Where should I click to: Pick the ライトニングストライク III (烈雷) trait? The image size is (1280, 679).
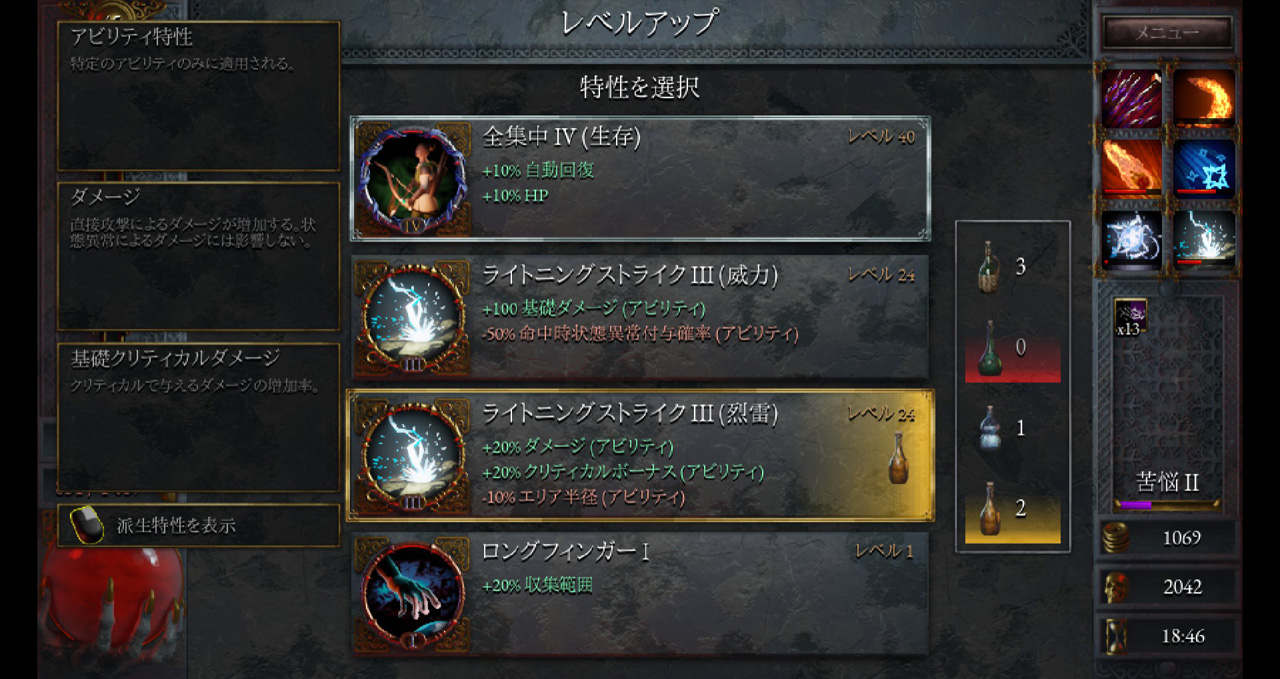point(640,455)
